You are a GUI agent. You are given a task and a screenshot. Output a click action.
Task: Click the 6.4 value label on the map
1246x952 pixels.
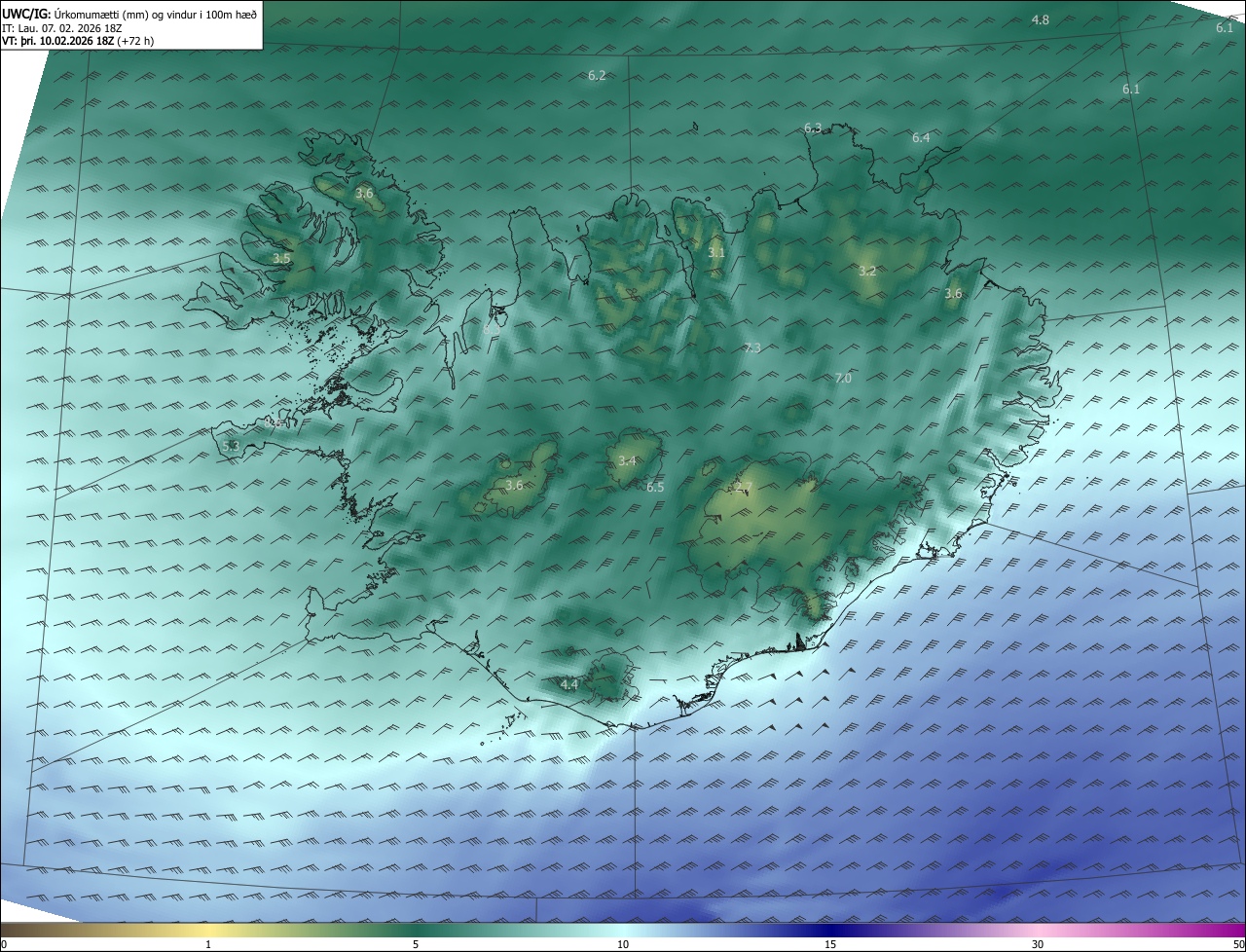(x=921, y=138)
